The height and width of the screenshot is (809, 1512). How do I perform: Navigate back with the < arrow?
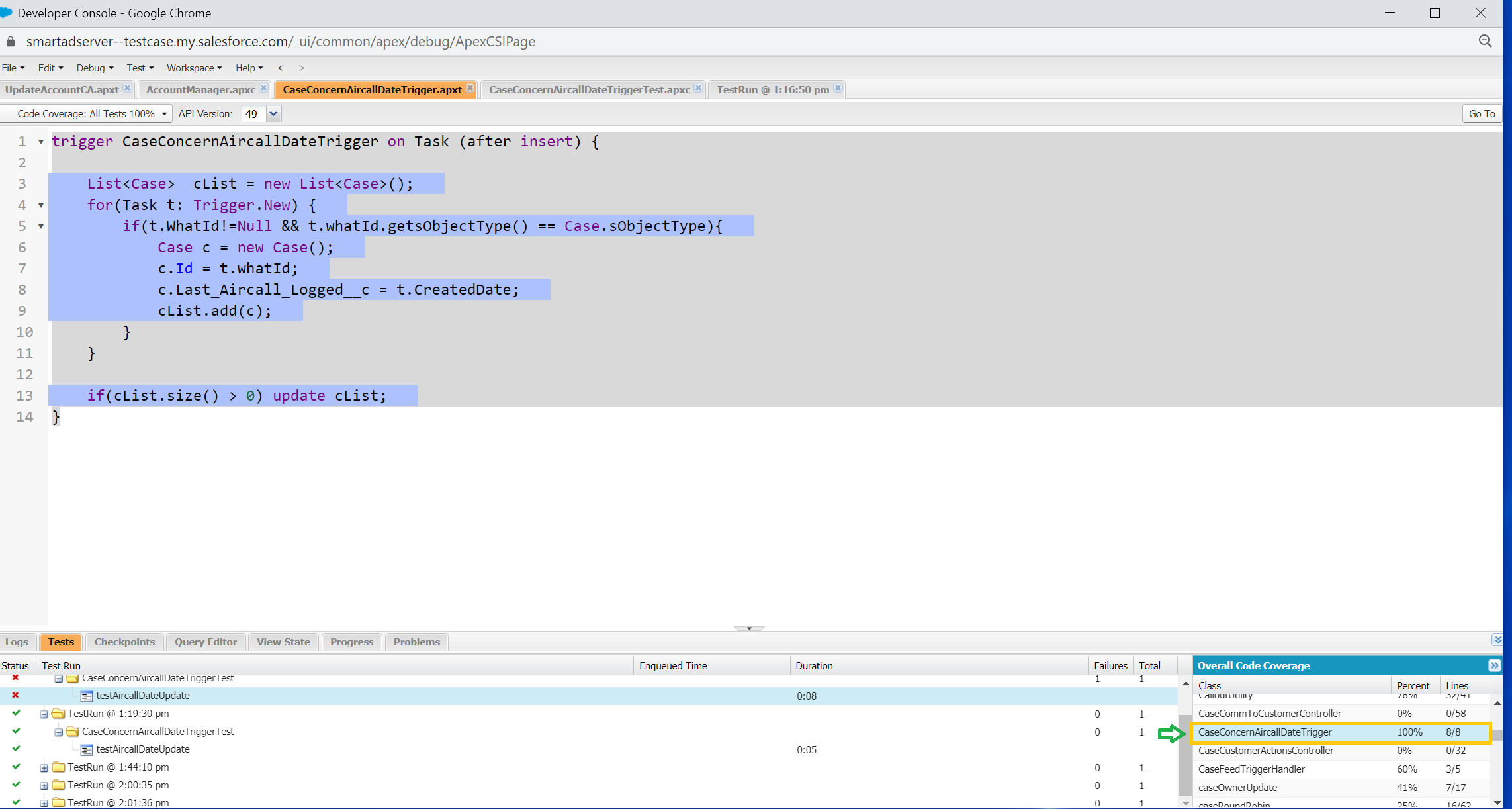click(x=281, y=68)
